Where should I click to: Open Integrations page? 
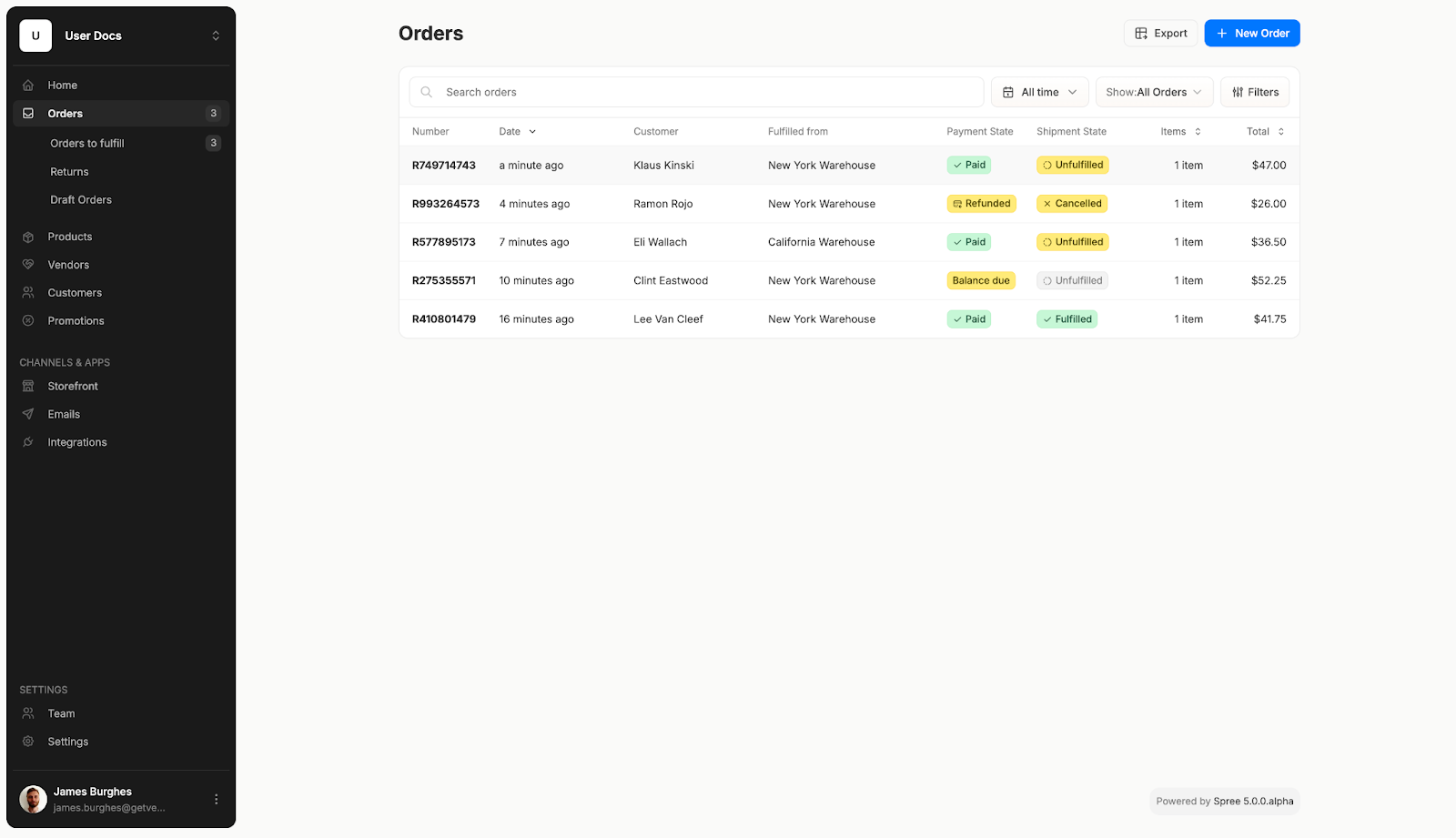click(x=77, y=442)
